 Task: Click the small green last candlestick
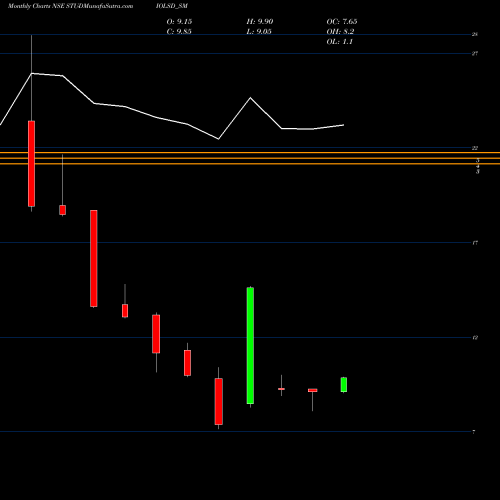click(x=344, y=385)
